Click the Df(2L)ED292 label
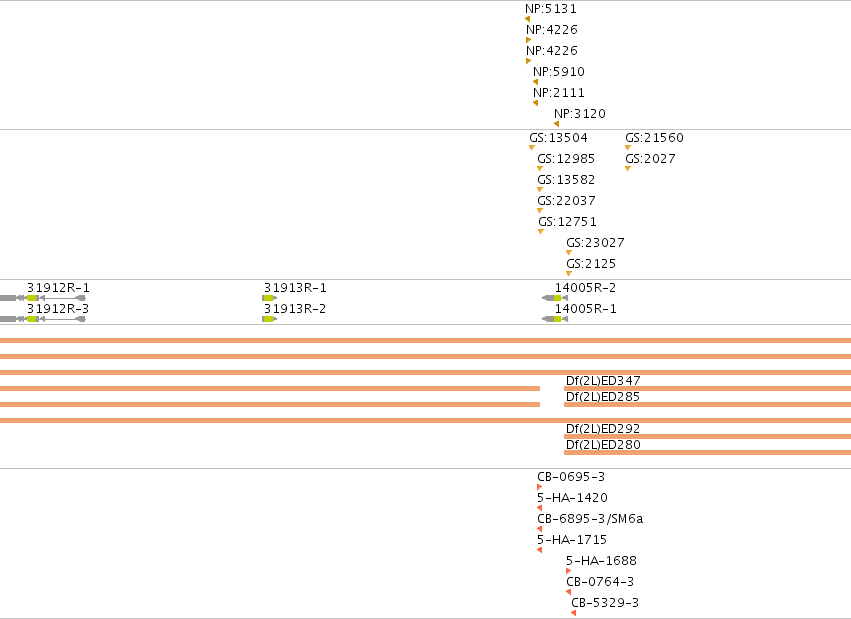Screen dimensions: 851x619 tap(603, 429)
